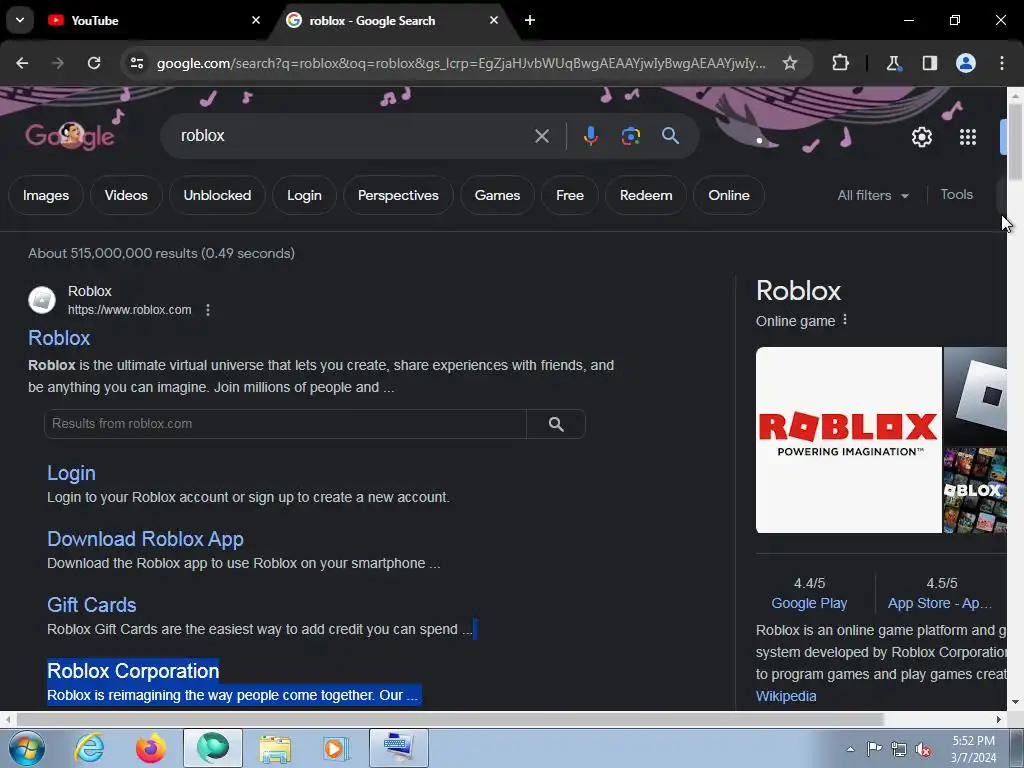The width and height of the screenshot is (1024, 768).
Task: Filter results by Images
Action: point(46,195)
